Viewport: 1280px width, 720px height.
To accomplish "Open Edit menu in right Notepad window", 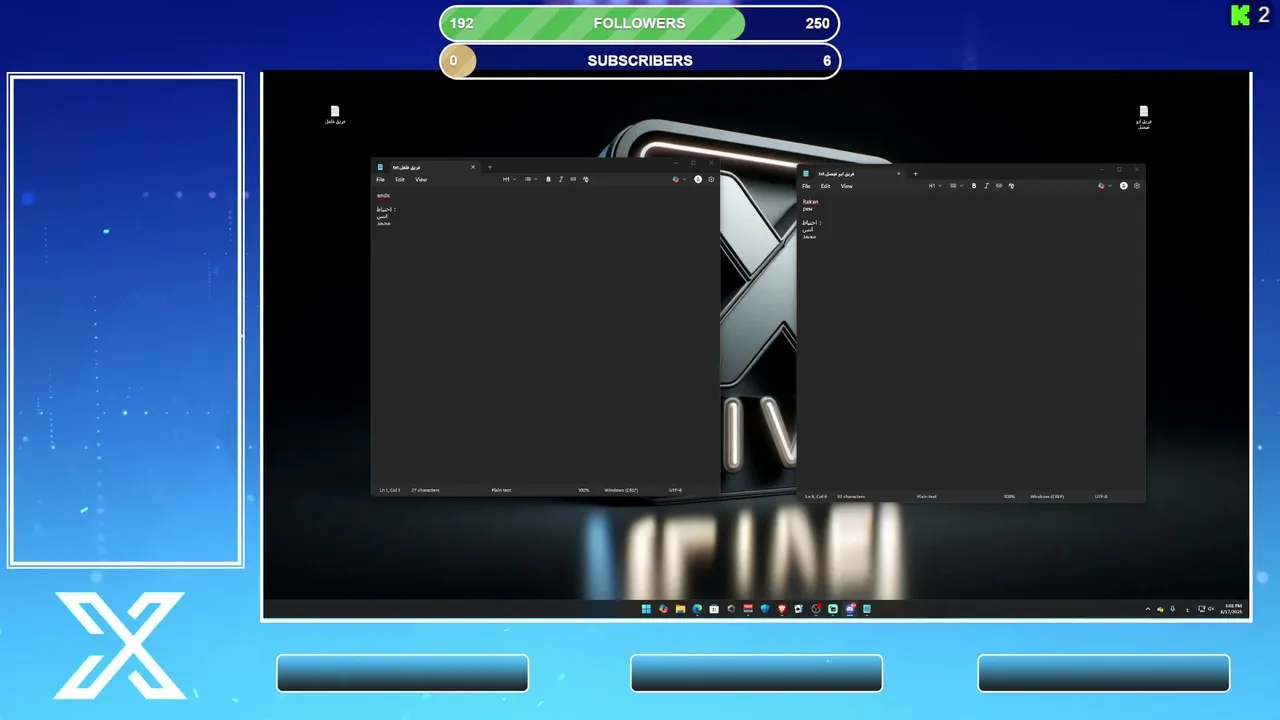I will point(825,186).
